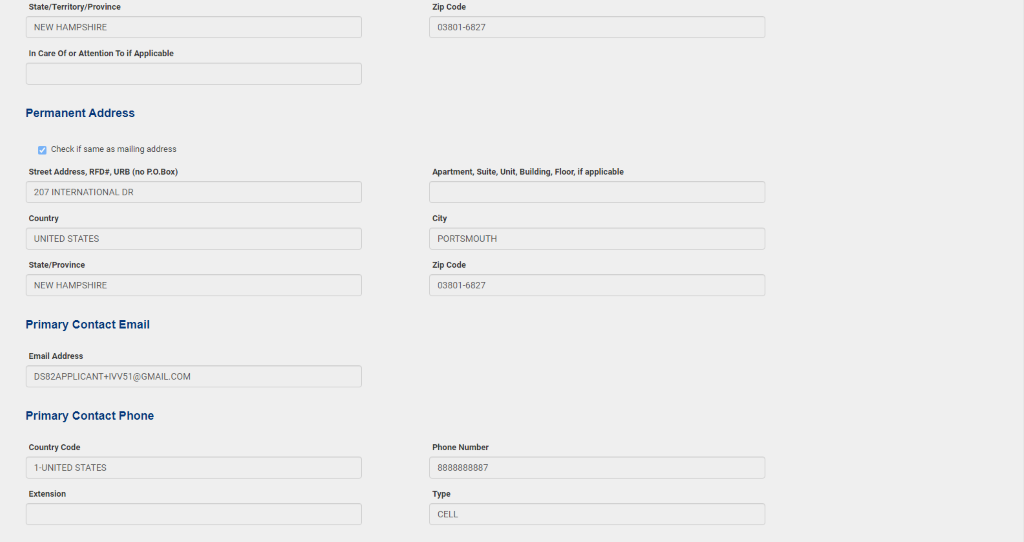Open the Country field showing United States

click(x=193, y=239)
